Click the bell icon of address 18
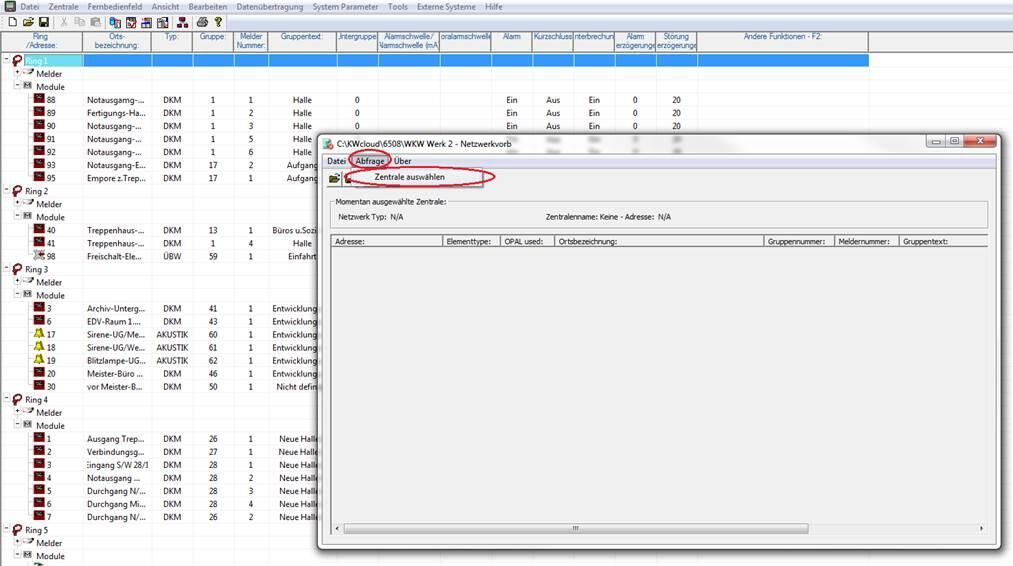 pyautogui.click(x=39, y=347)
